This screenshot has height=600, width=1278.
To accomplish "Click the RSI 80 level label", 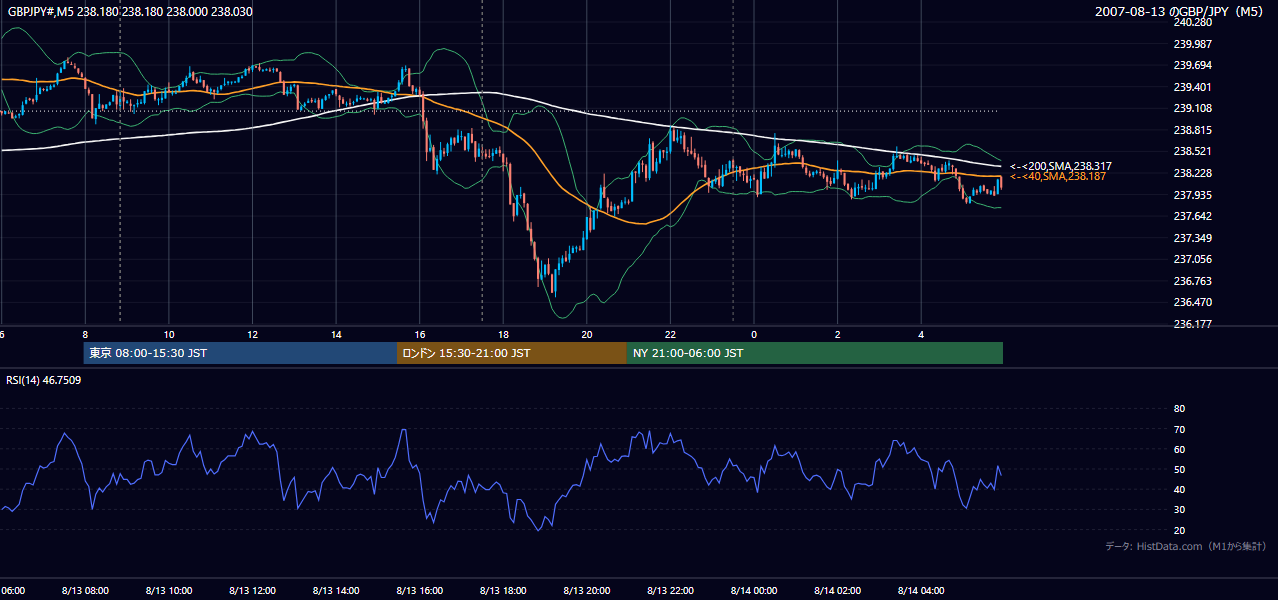I will pos(1179,409).
